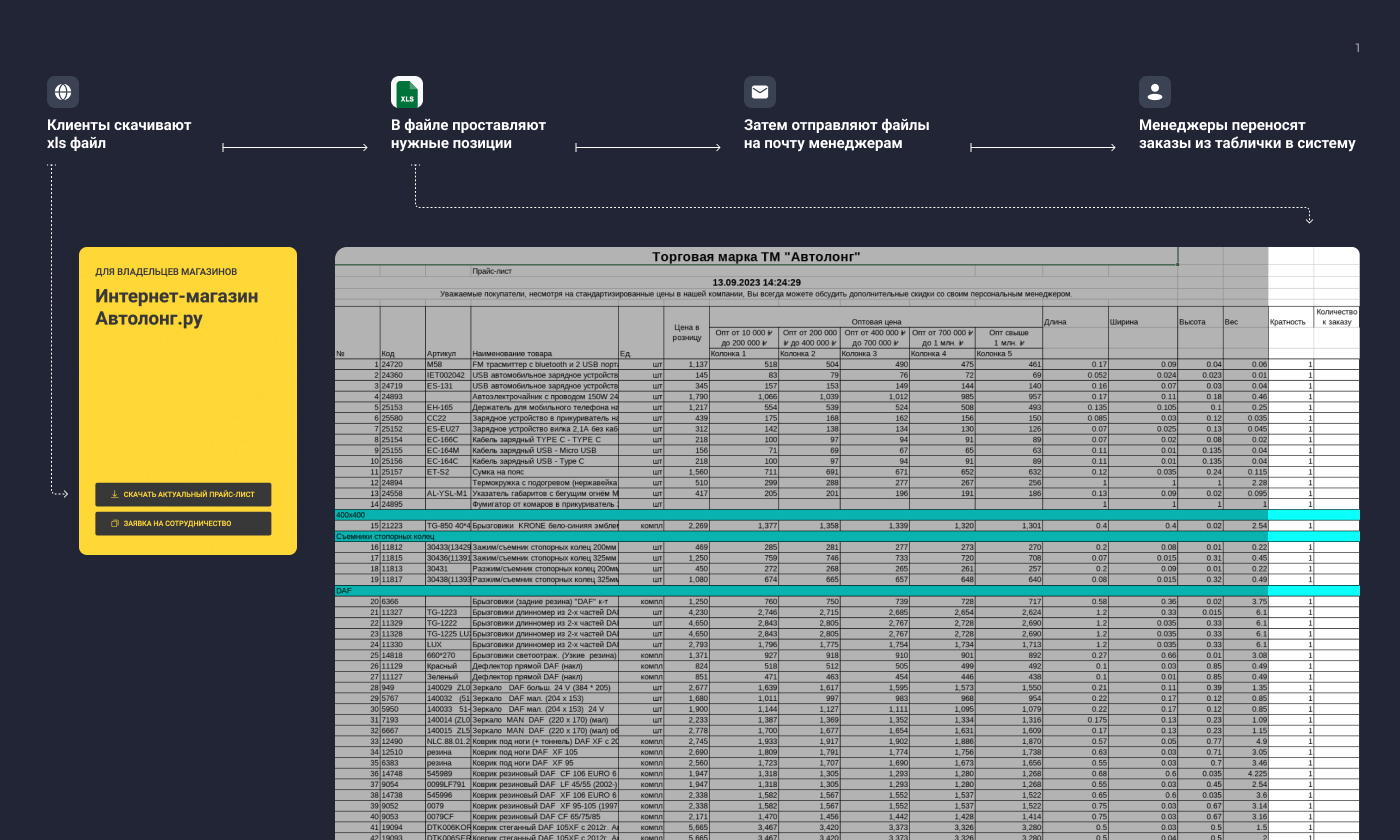Screen dimensions: 1400x840
Task: Click the 'Высота' column header
Action: (x=1200, y=322)
